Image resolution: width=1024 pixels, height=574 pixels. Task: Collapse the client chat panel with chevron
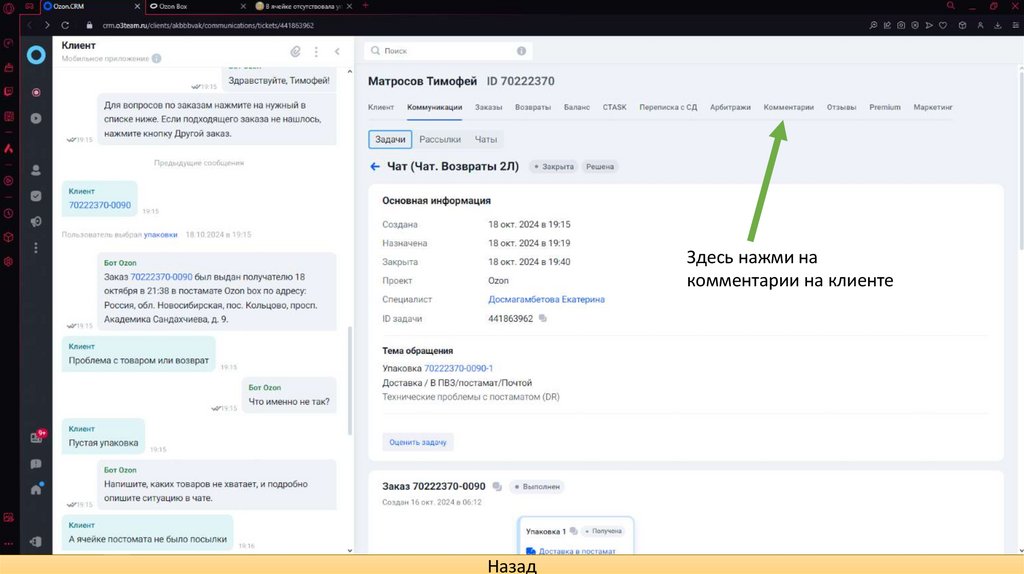tap(337, 51)
